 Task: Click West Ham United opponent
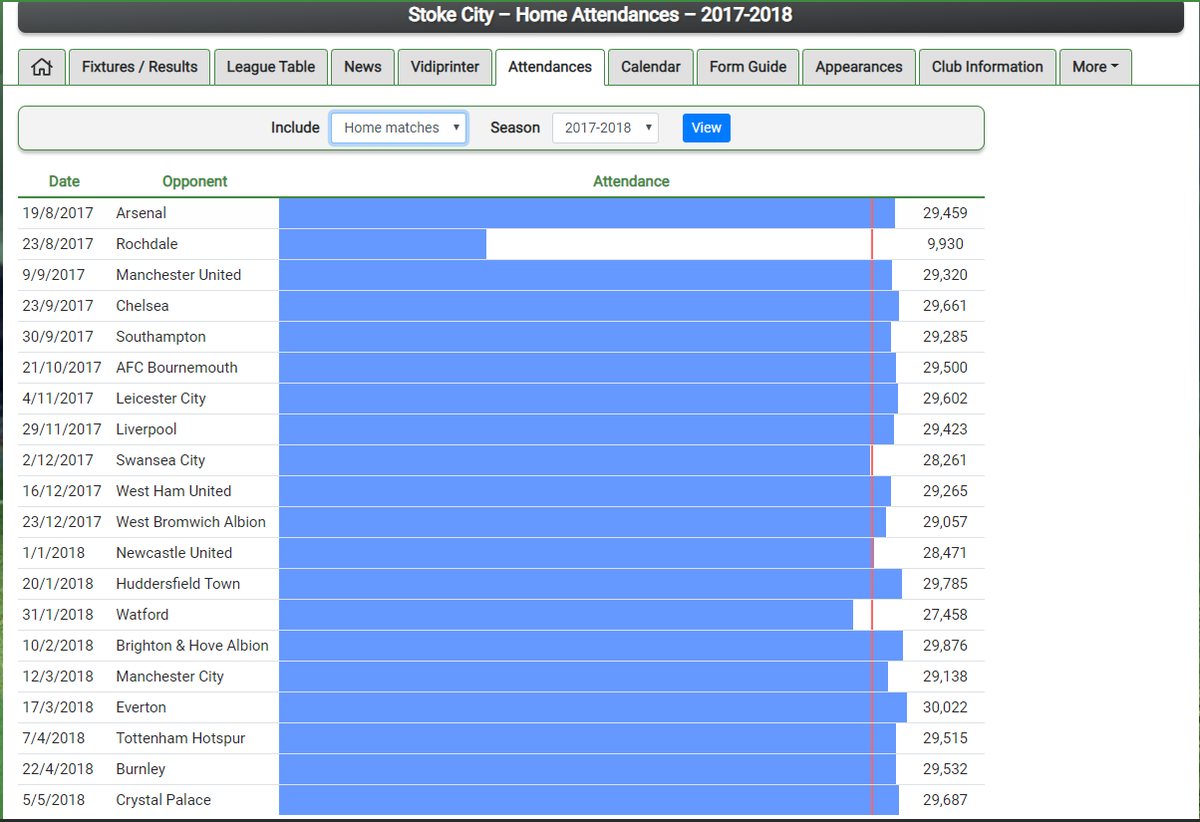(x=173, y=491)
